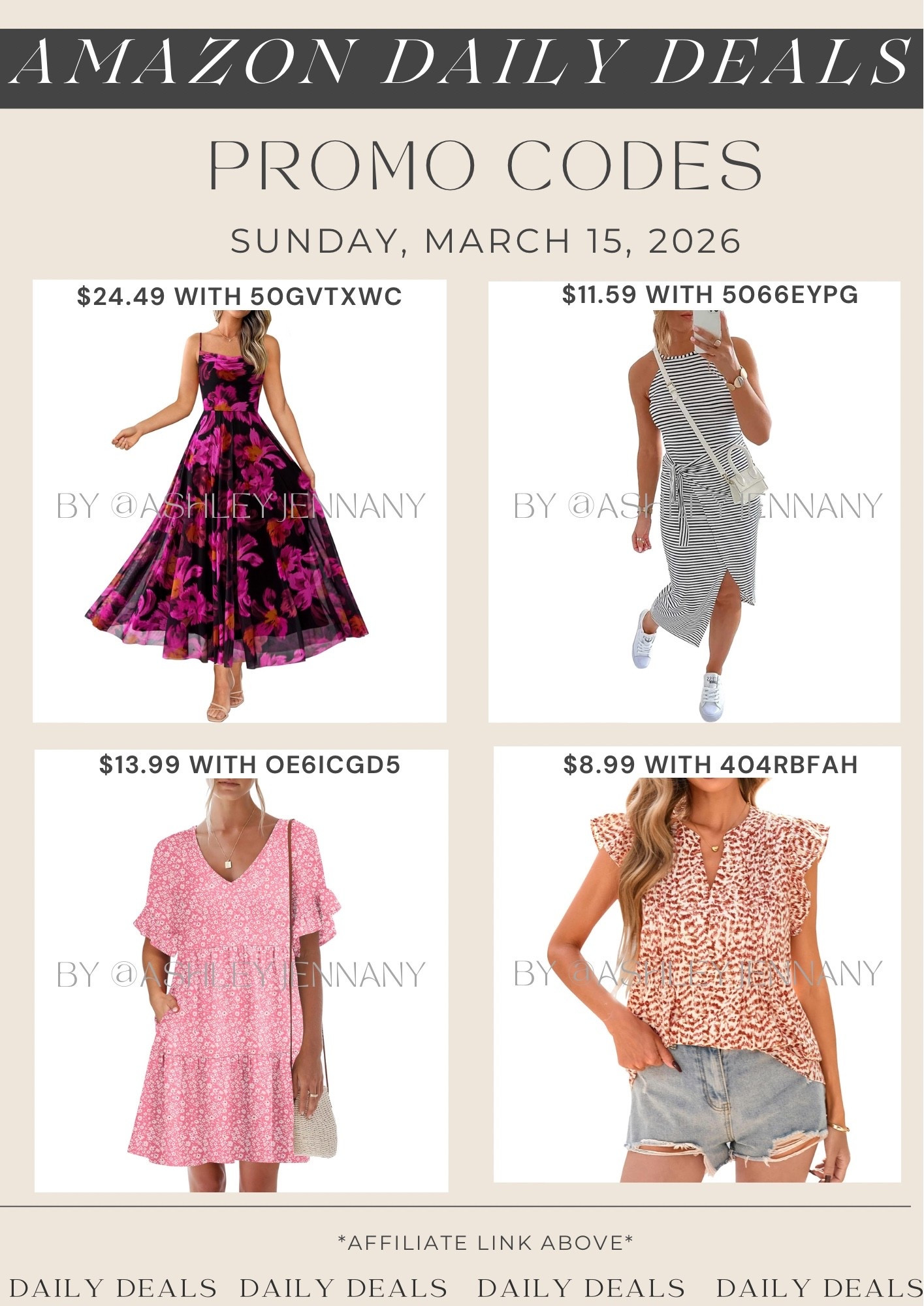The width and height of the screenshot is (924, 1306).
Task: Select the Sunday, March 15, 2026 date text
Action: (486, 241)
